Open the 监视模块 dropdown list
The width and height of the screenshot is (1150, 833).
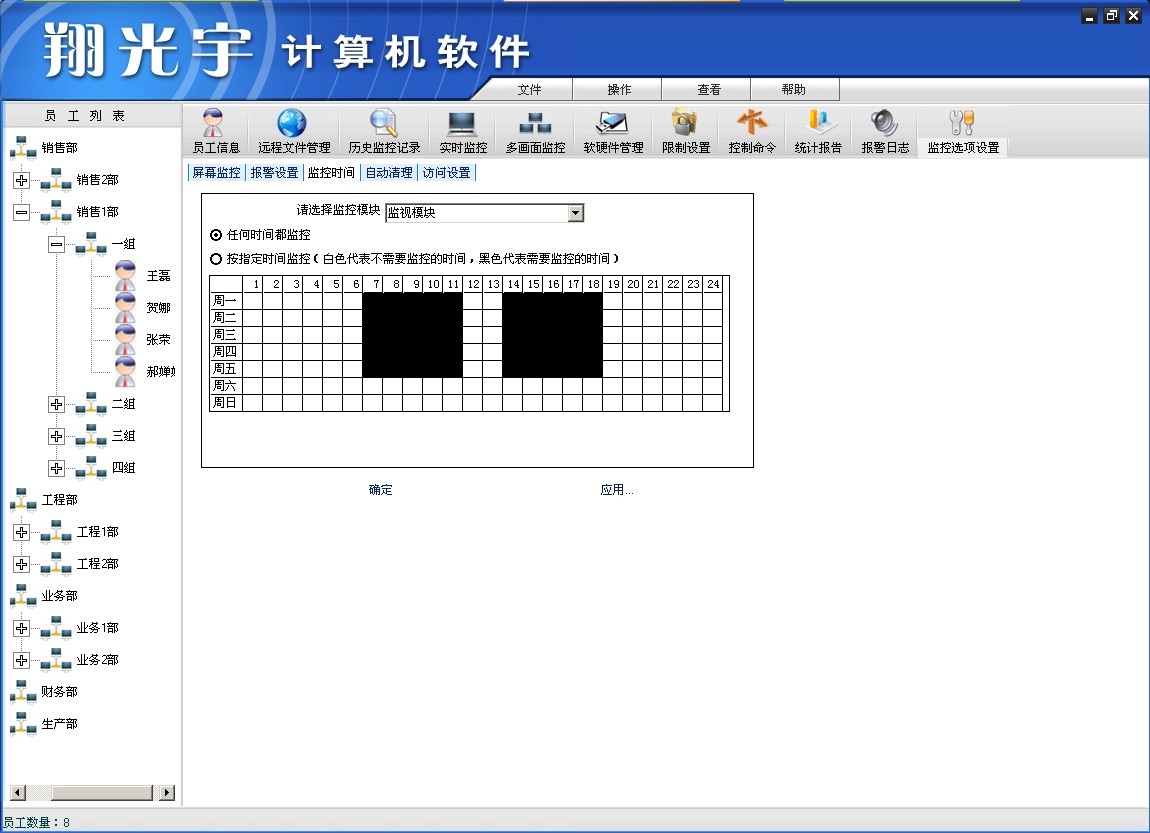(575, 213)
